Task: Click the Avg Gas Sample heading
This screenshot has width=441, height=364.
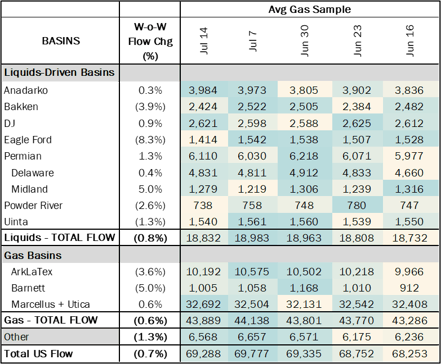Action: [x=310, y=9]
